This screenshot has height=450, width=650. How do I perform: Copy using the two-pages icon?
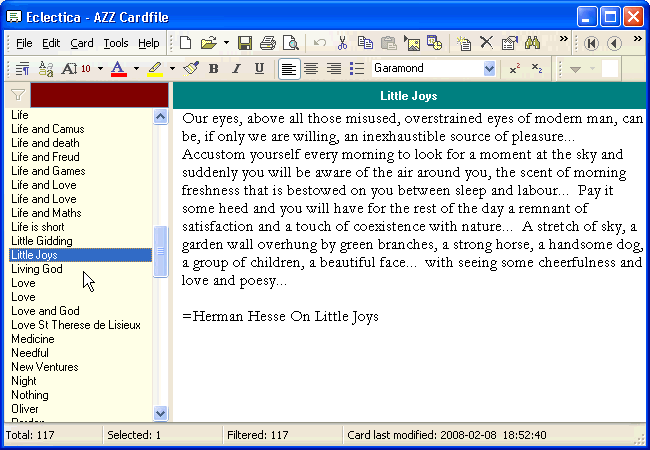click(x=365, y=43)
